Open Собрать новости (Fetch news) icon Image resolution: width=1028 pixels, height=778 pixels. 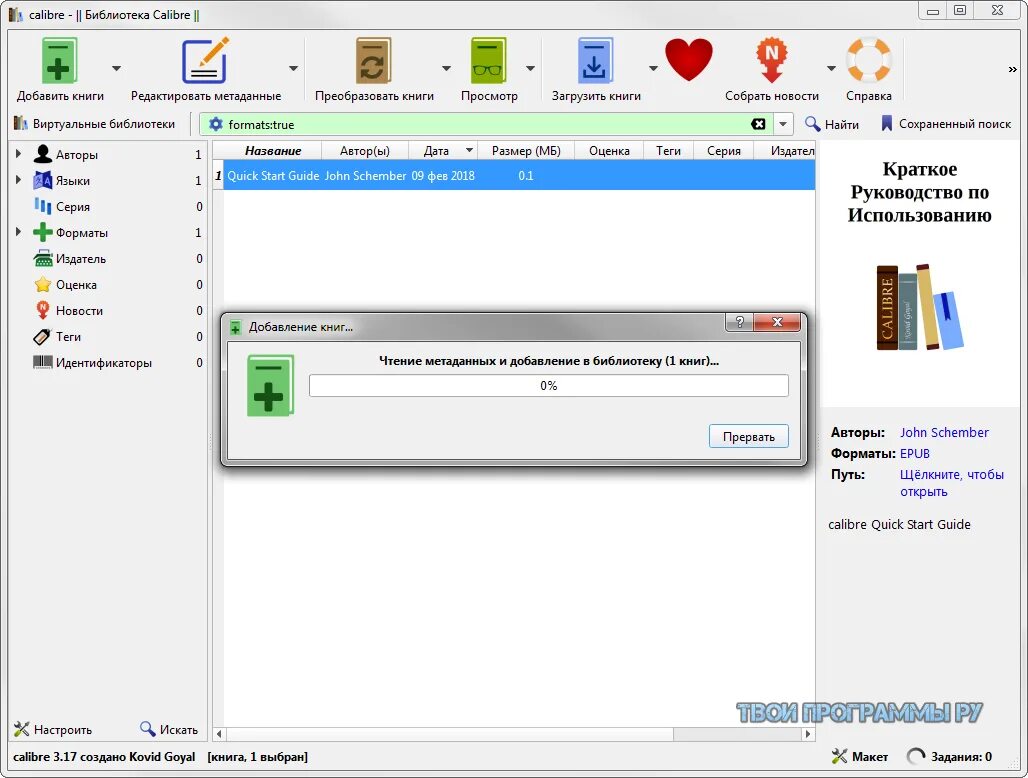coord(772,60)
